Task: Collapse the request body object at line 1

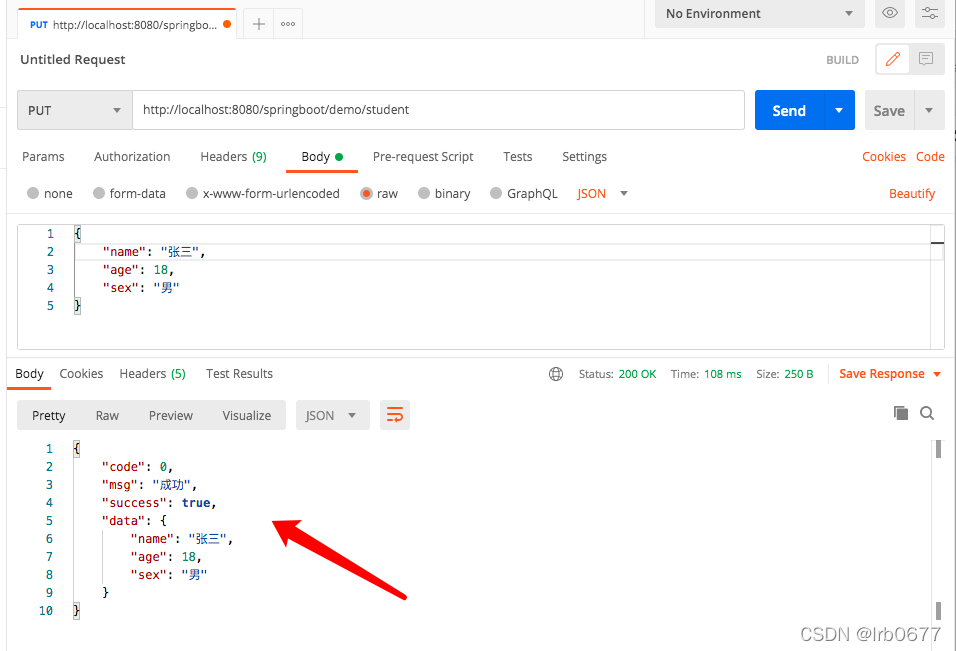Action: 77,233
